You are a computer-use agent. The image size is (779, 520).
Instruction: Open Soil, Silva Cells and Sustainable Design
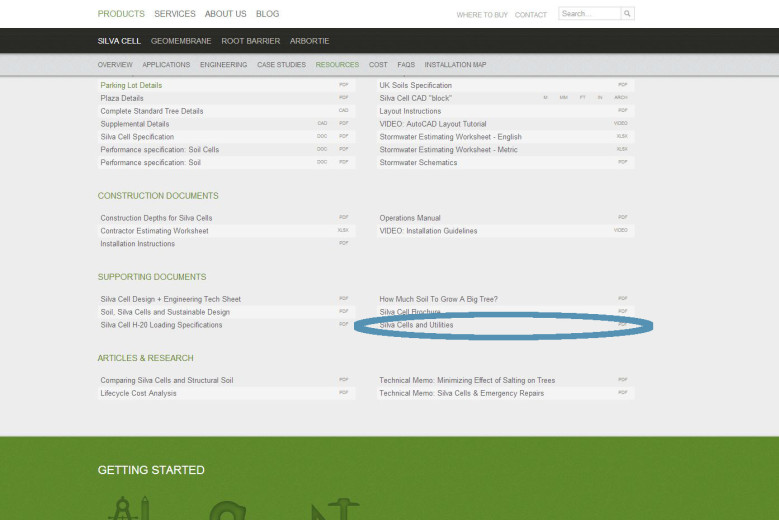point(165,312)
